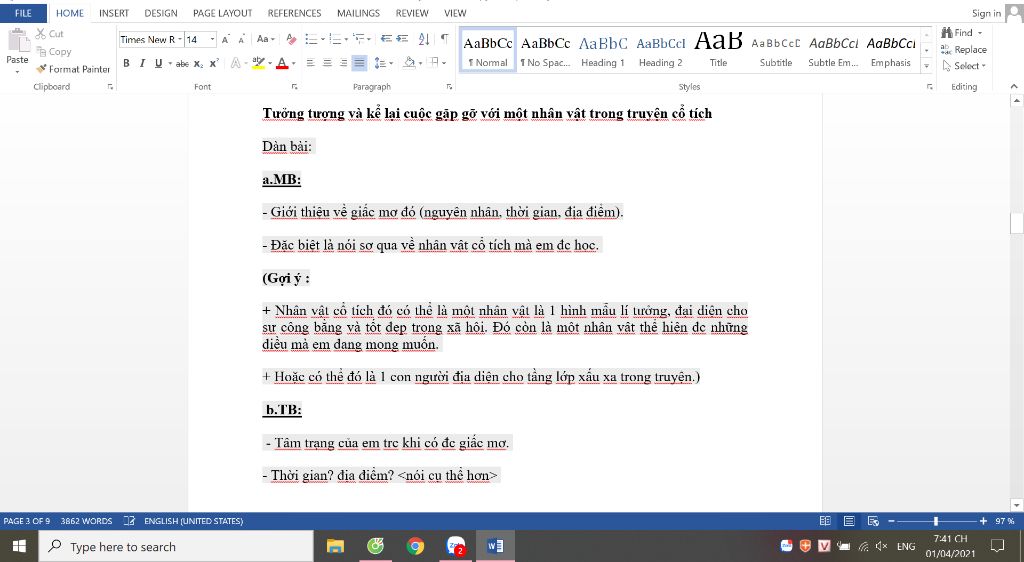Open the font size dropdown
Screen dimensions: 1024x562
pyautogui.click(x=212, y=40)
